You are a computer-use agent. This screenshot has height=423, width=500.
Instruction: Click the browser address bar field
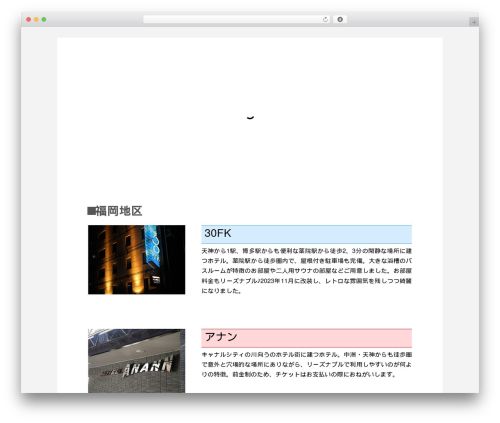coord(237,19)
